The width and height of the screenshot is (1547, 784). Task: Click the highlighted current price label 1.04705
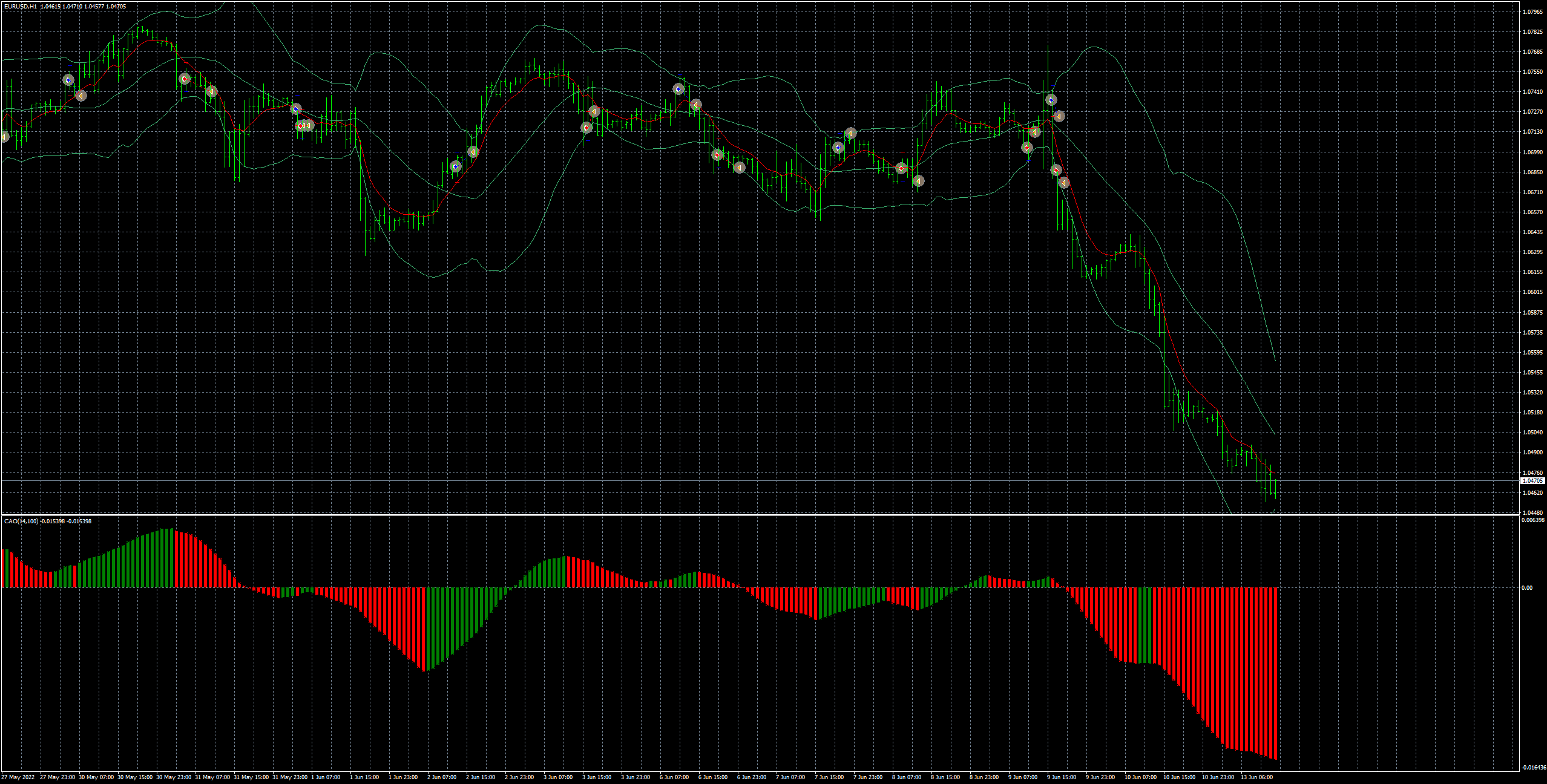pos(1532,481)
